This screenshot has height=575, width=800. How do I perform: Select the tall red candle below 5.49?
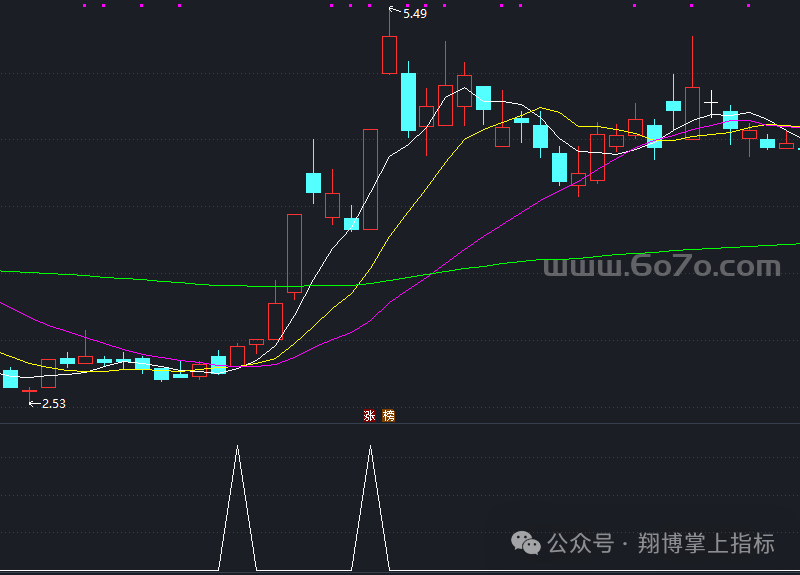[389, 55]
